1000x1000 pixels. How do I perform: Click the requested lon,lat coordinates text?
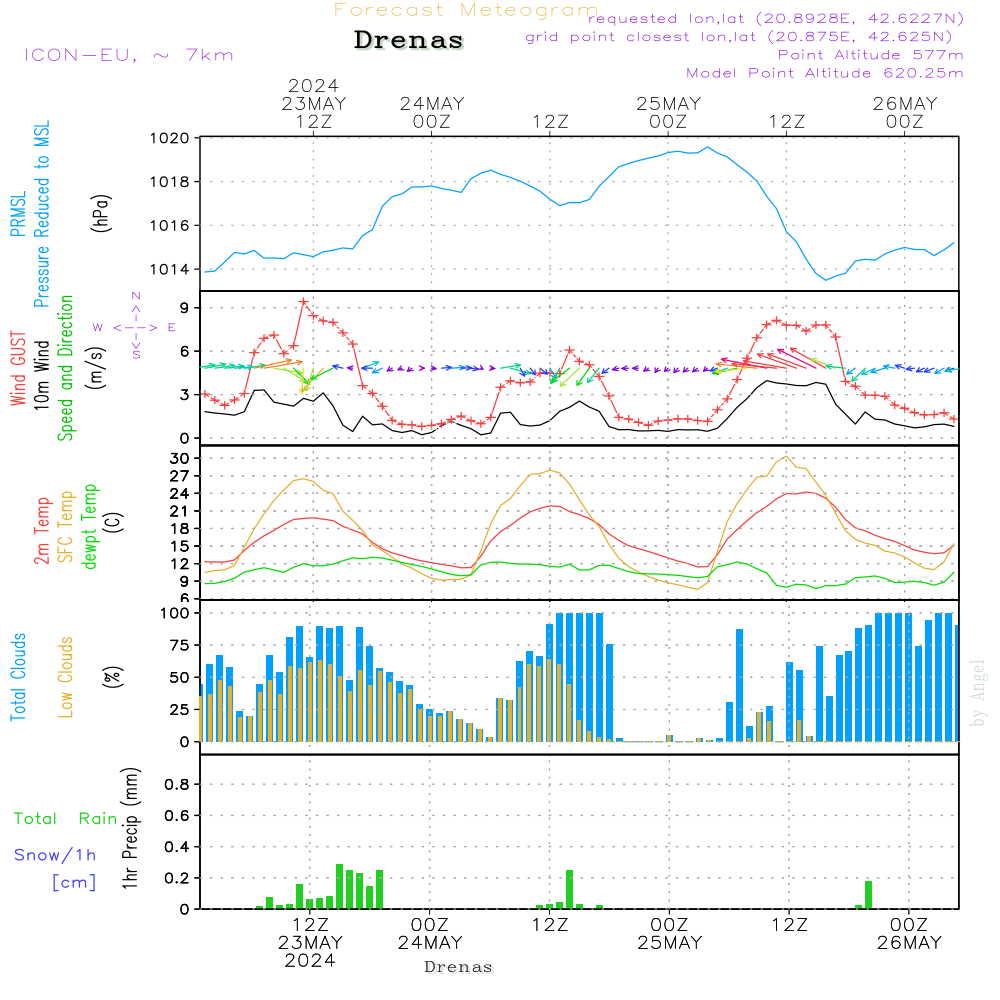775,19
